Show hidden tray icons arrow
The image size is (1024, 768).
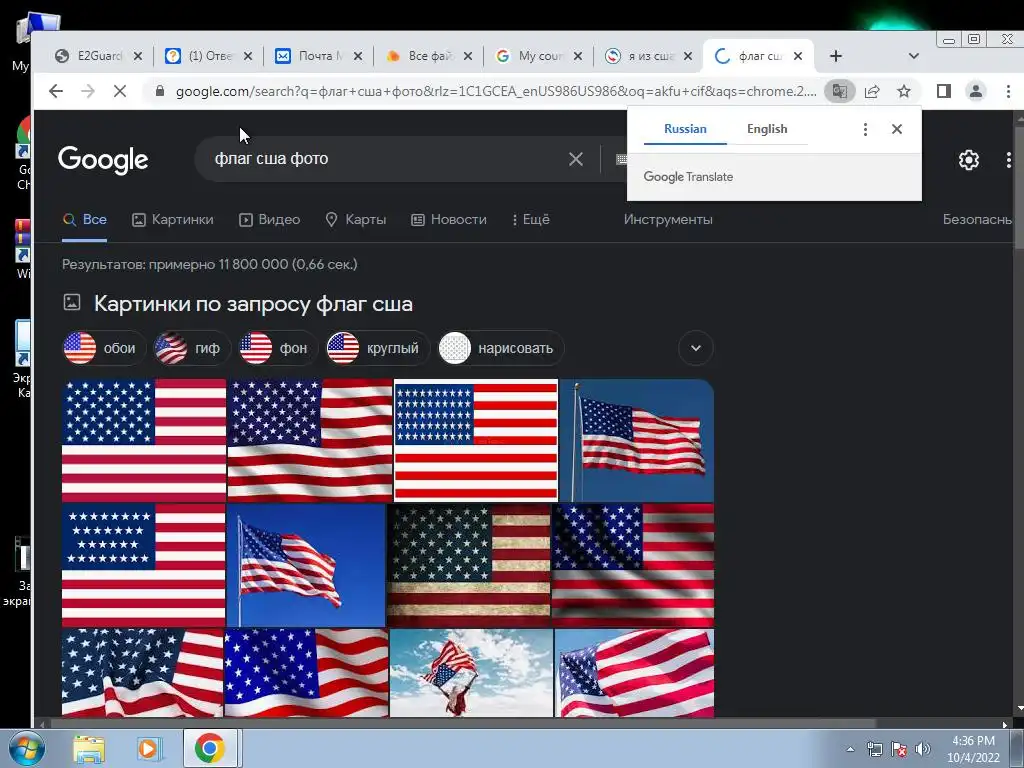pos(850,749)
